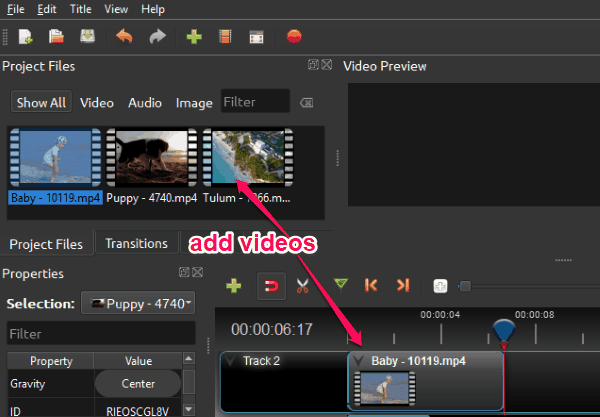Click the blue playhead marker

click(x=504, y=332)
